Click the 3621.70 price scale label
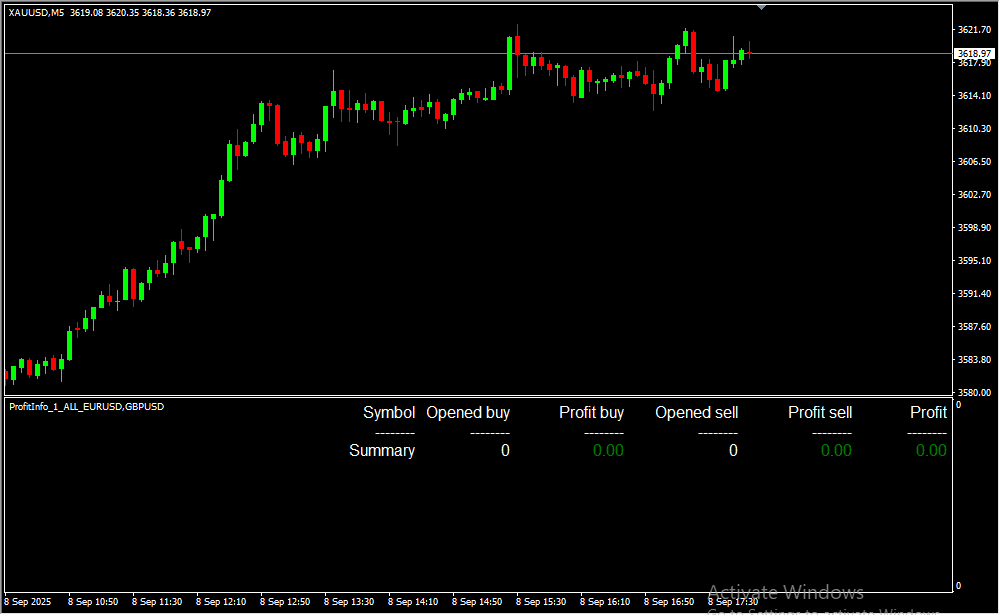 click(x=973, y=30)
